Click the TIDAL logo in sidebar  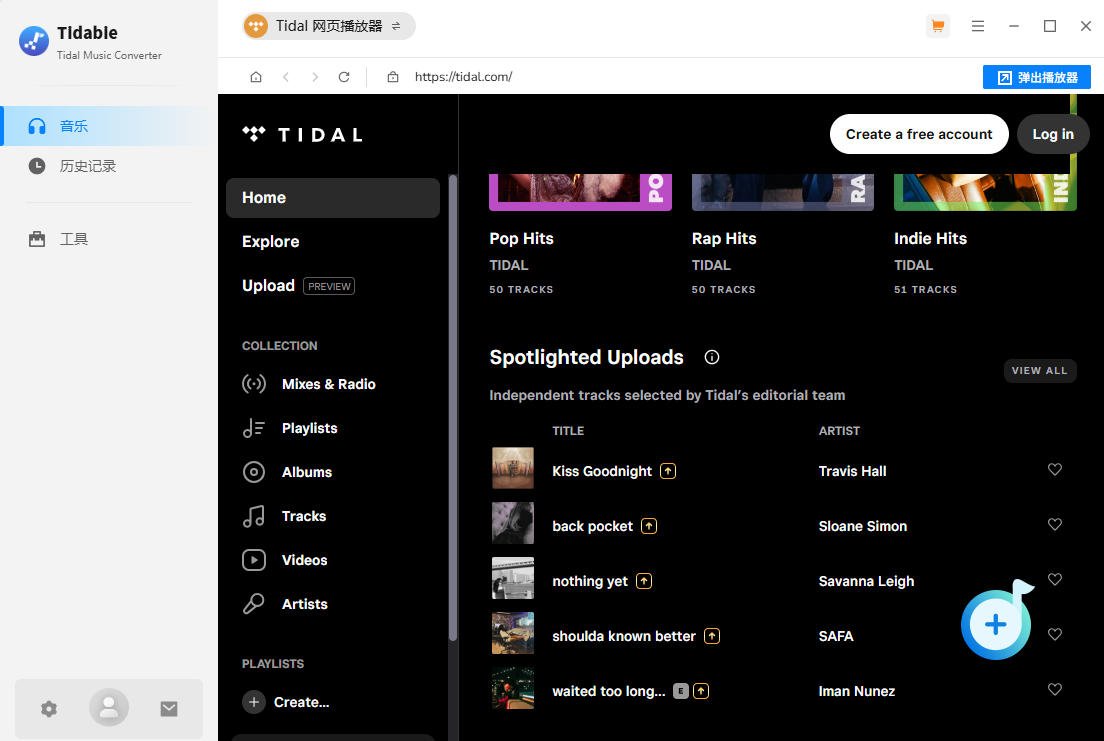[303, 135]
